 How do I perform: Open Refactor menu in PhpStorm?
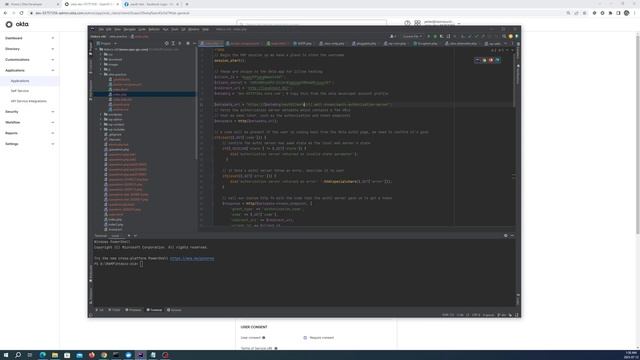(154, 29)
